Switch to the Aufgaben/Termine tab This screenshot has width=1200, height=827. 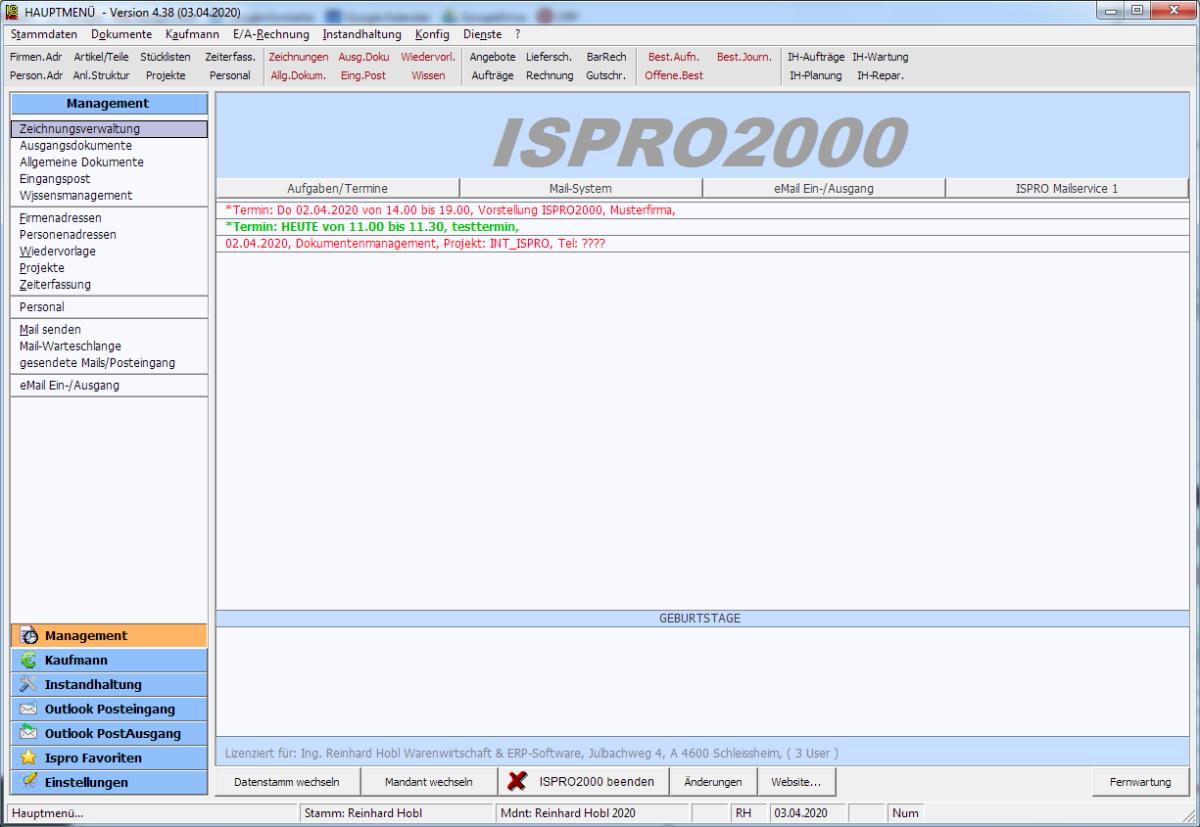coord(337,188)
